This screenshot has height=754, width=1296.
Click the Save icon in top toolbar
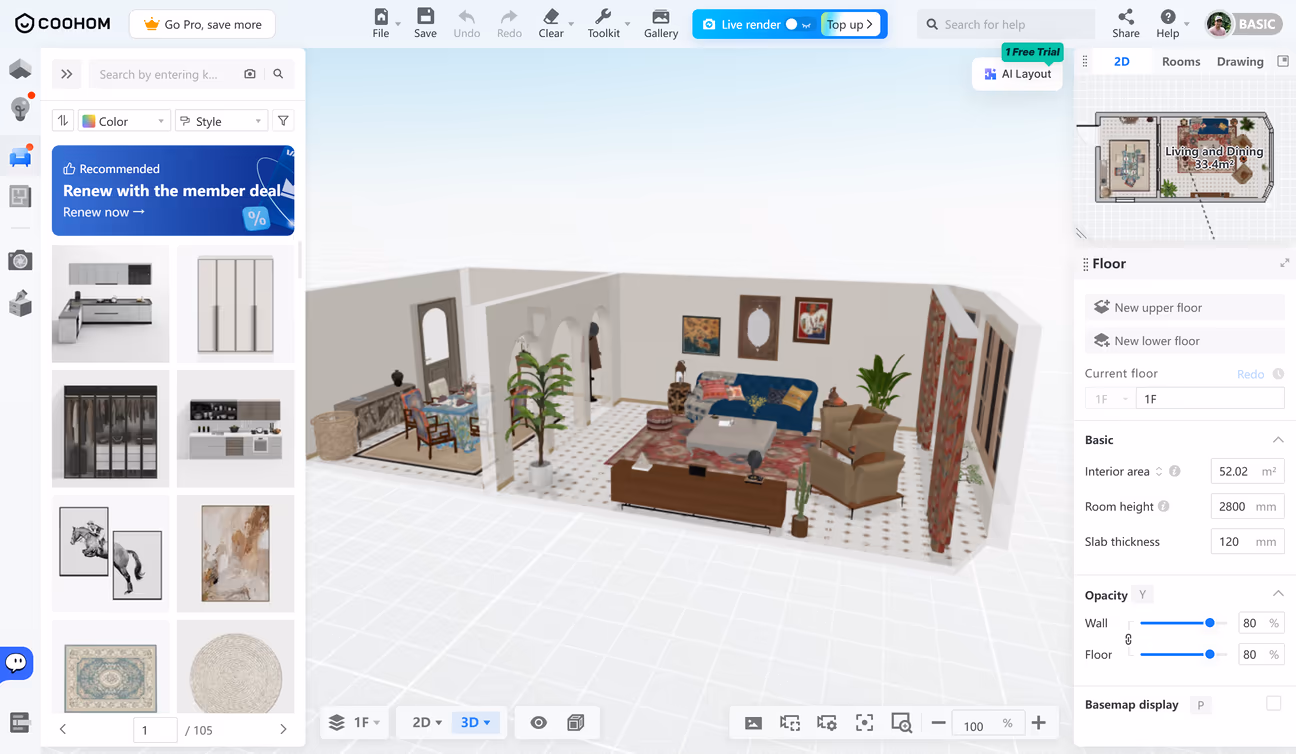point(425,17)
